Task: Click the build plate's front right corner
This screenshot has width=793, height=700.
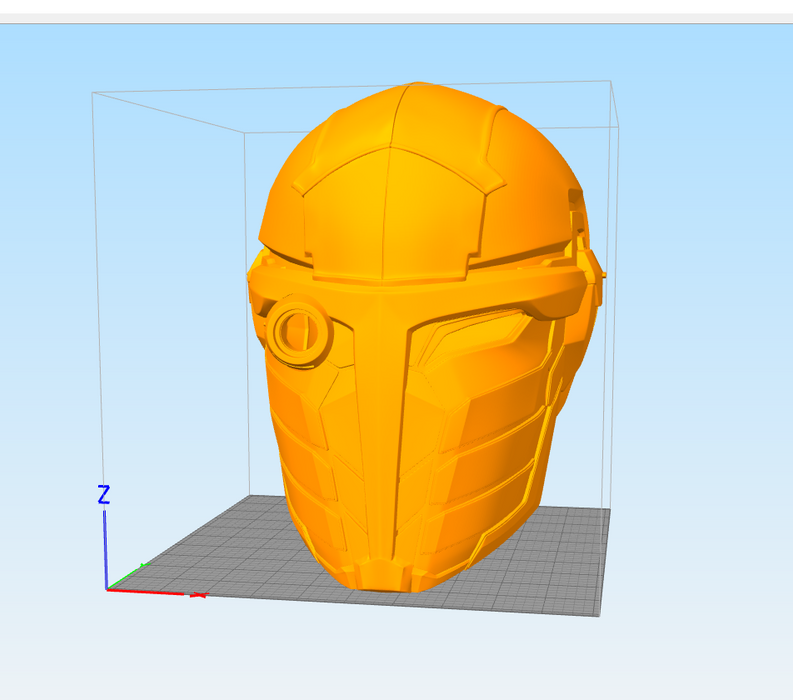Action: click(x=599, y=615)
